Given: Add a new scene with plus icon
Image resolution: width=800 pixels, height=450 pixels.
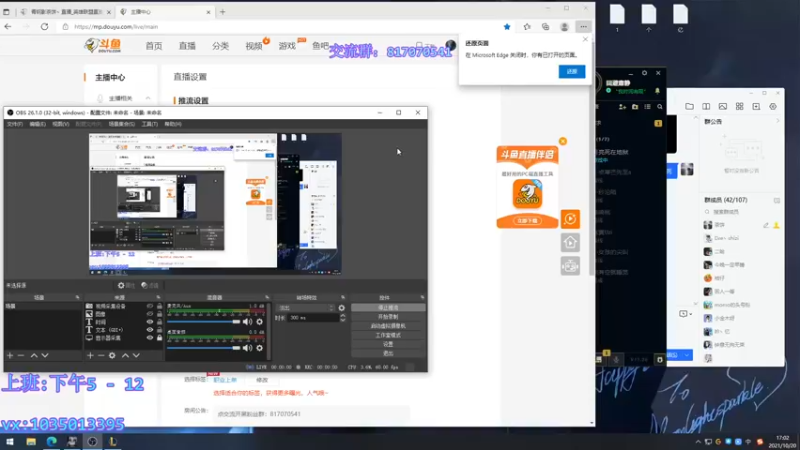Looking at the screenshot, I should [10, 355].
